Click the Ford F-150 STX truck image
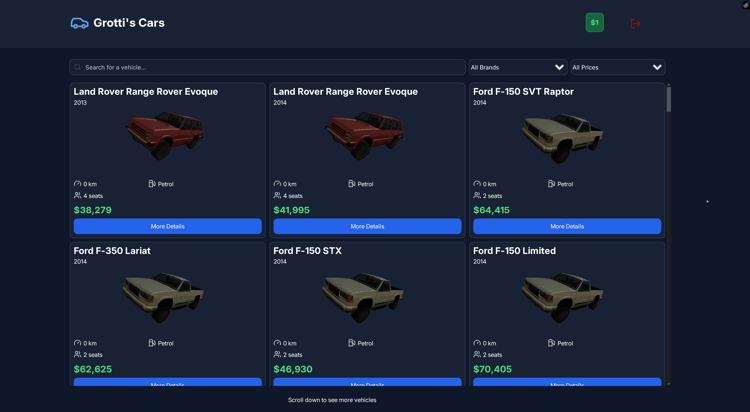The image size is (750, 412). pos(363,297)
